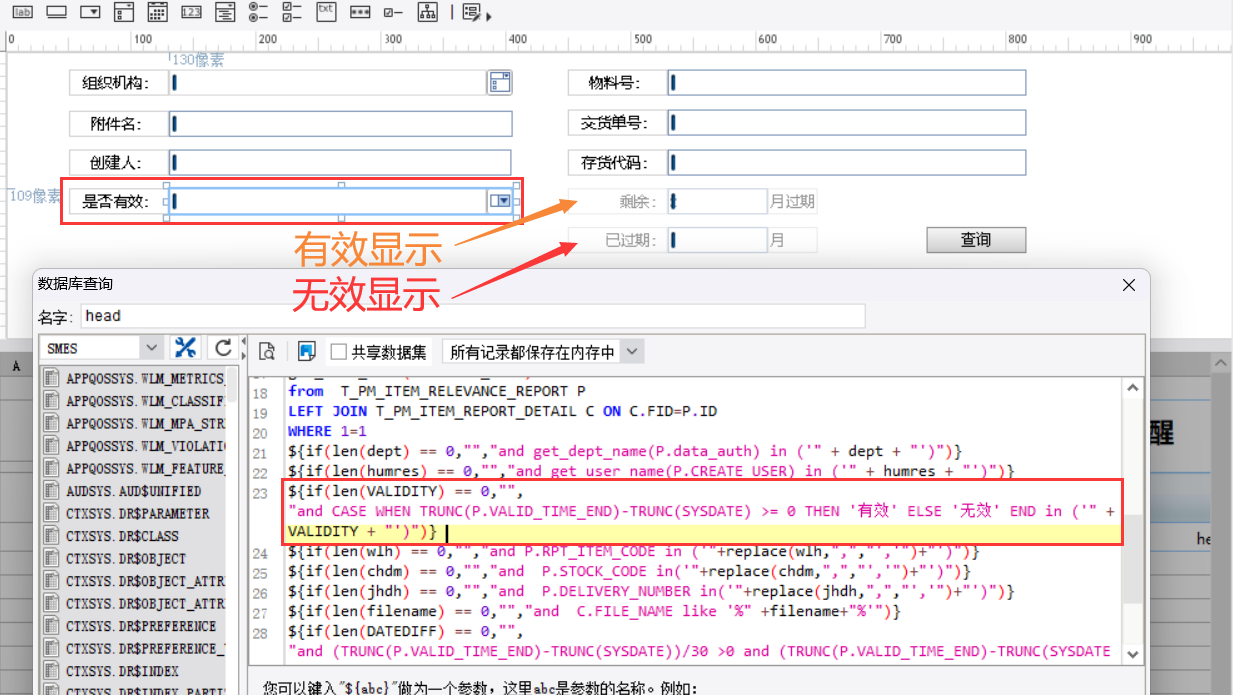
Task: Click the 名字 field containing head
Action: coord(471,316)
